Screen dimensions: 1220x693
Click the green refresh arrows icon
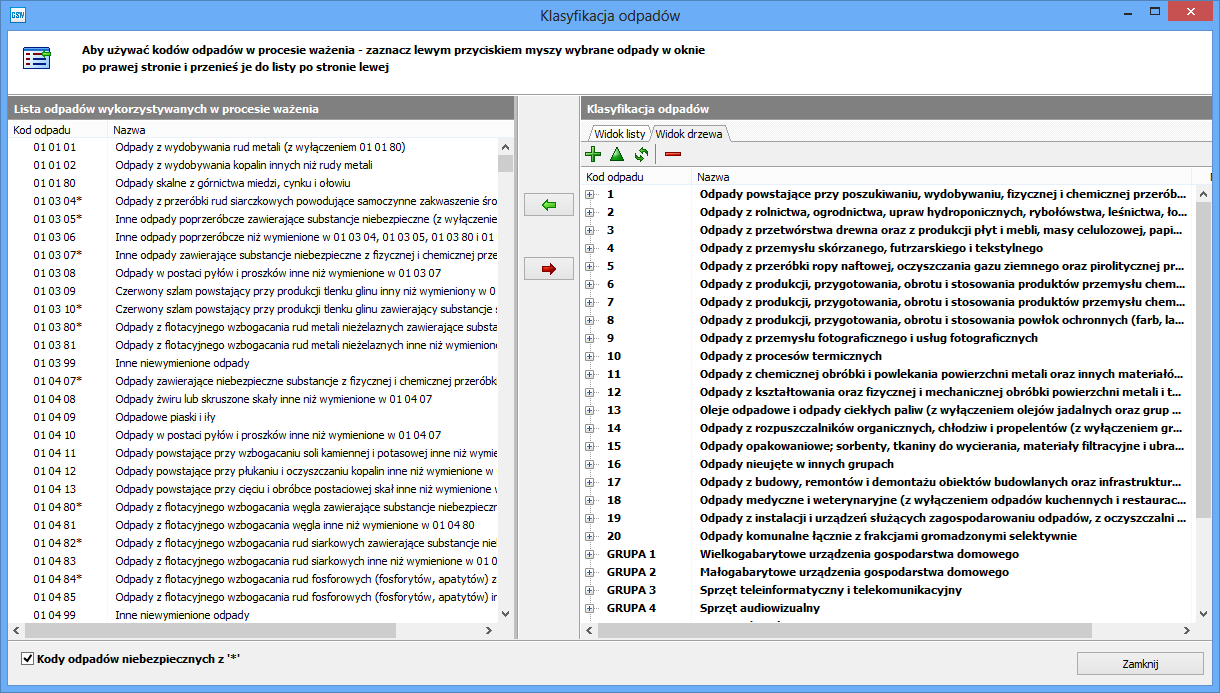pos(640,154)
